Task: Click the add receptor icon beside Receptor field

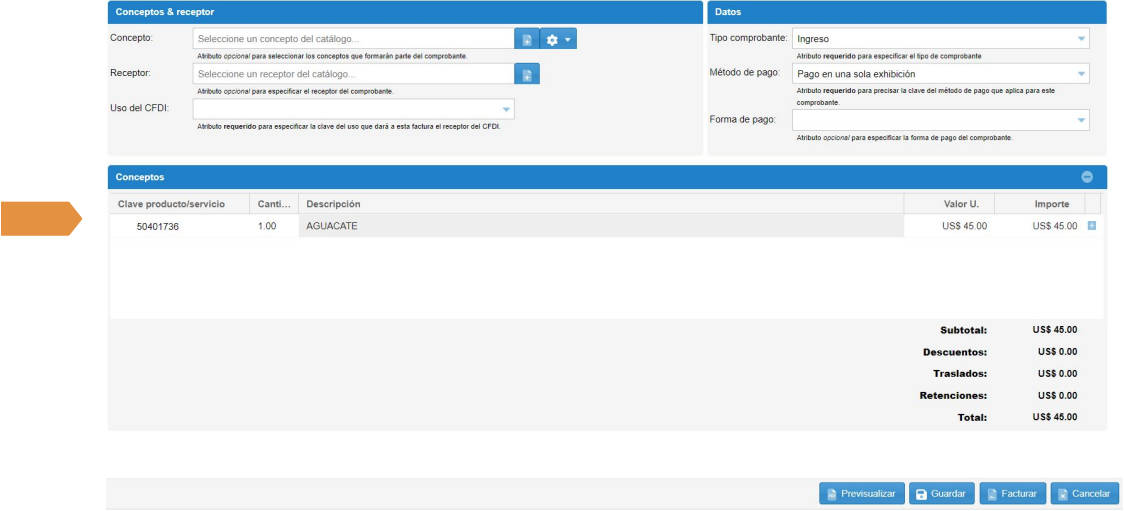Action: point(527,74)
